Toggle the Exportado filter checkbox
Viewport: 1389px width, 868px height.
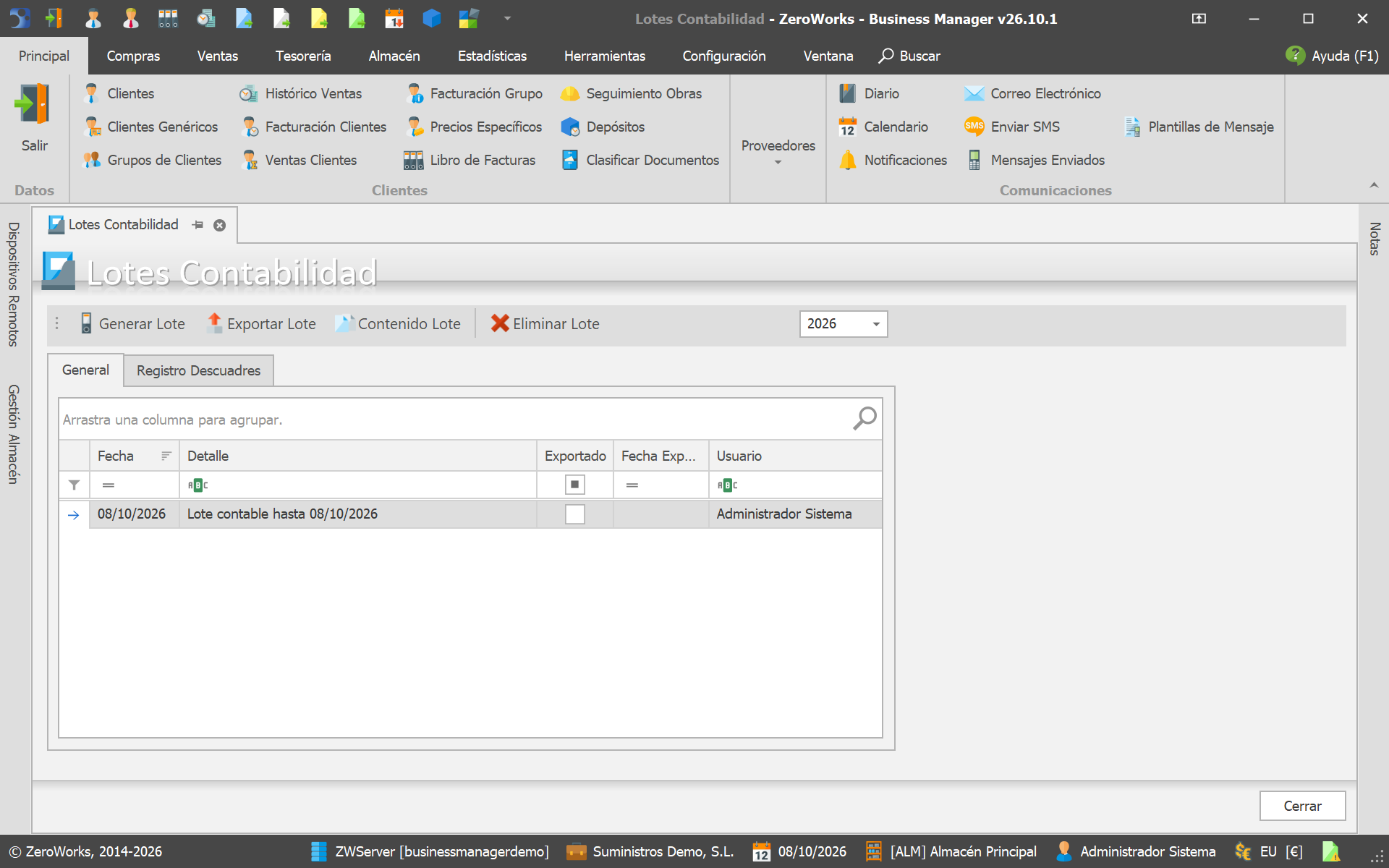pos(575,485)
